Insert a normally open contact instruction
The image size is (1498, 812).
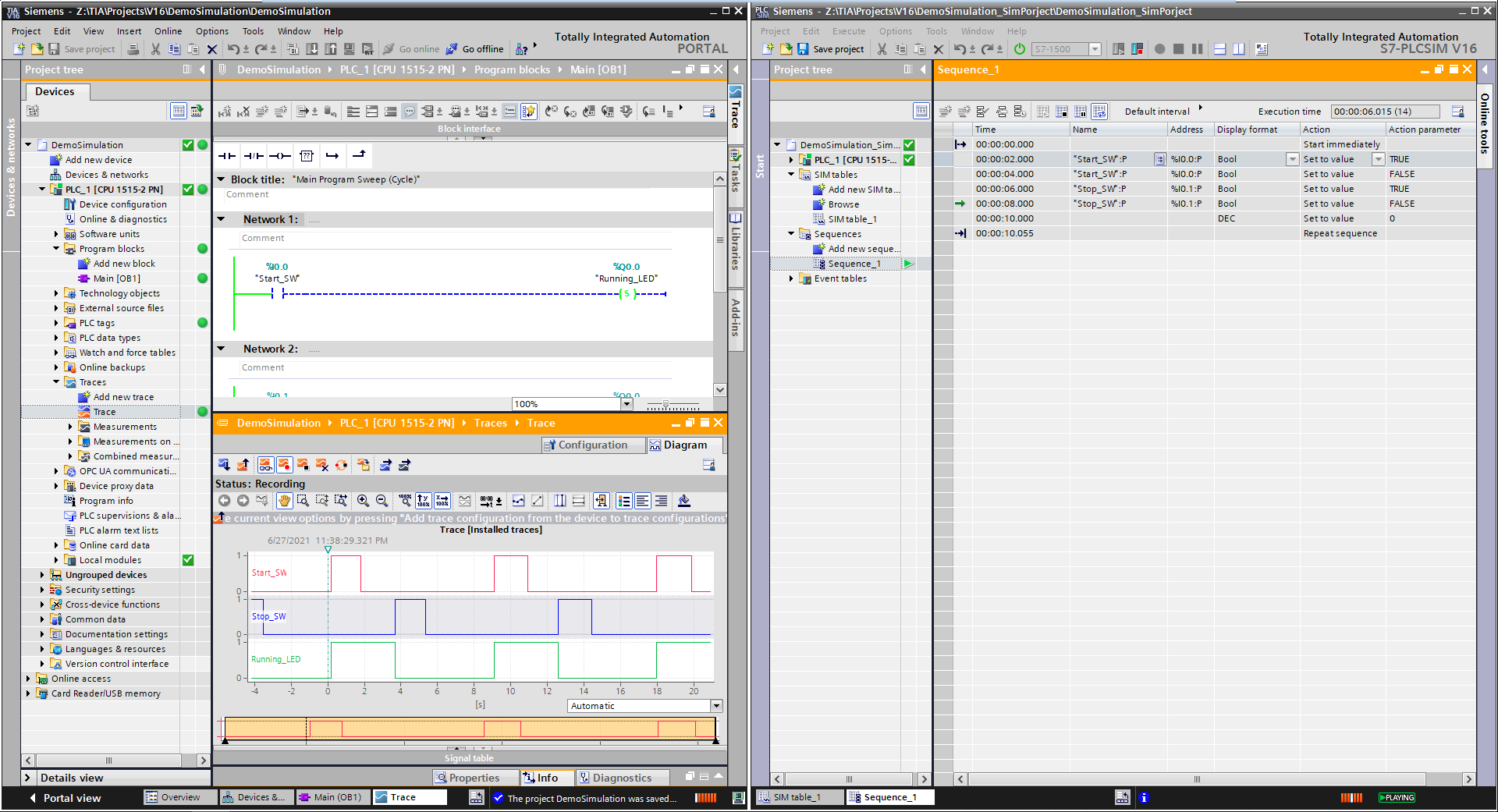coord(227,156)
